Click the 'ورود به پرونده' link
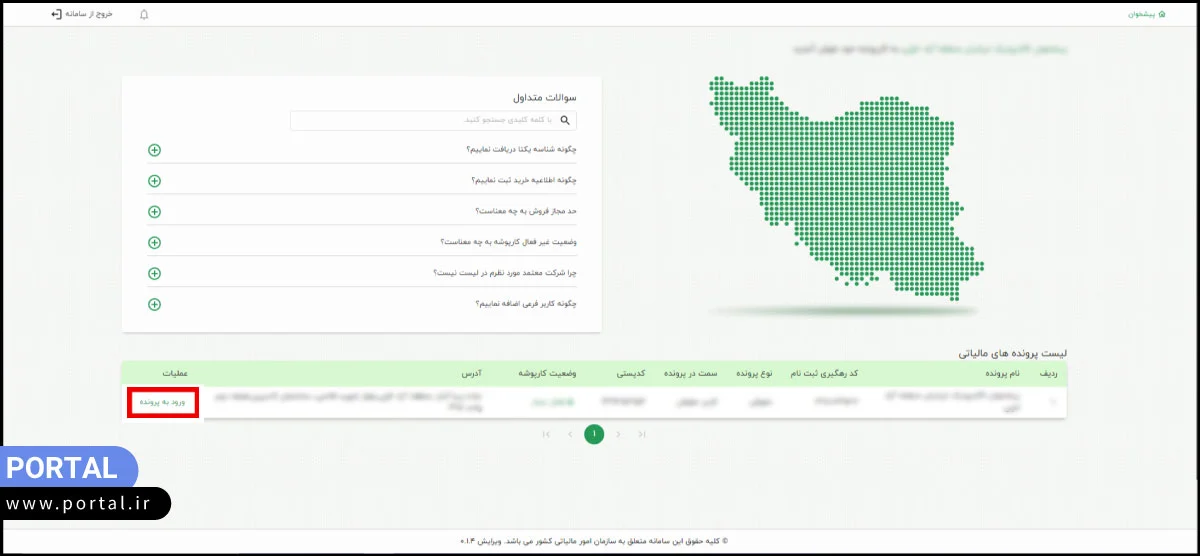 [x=162, y=402]
